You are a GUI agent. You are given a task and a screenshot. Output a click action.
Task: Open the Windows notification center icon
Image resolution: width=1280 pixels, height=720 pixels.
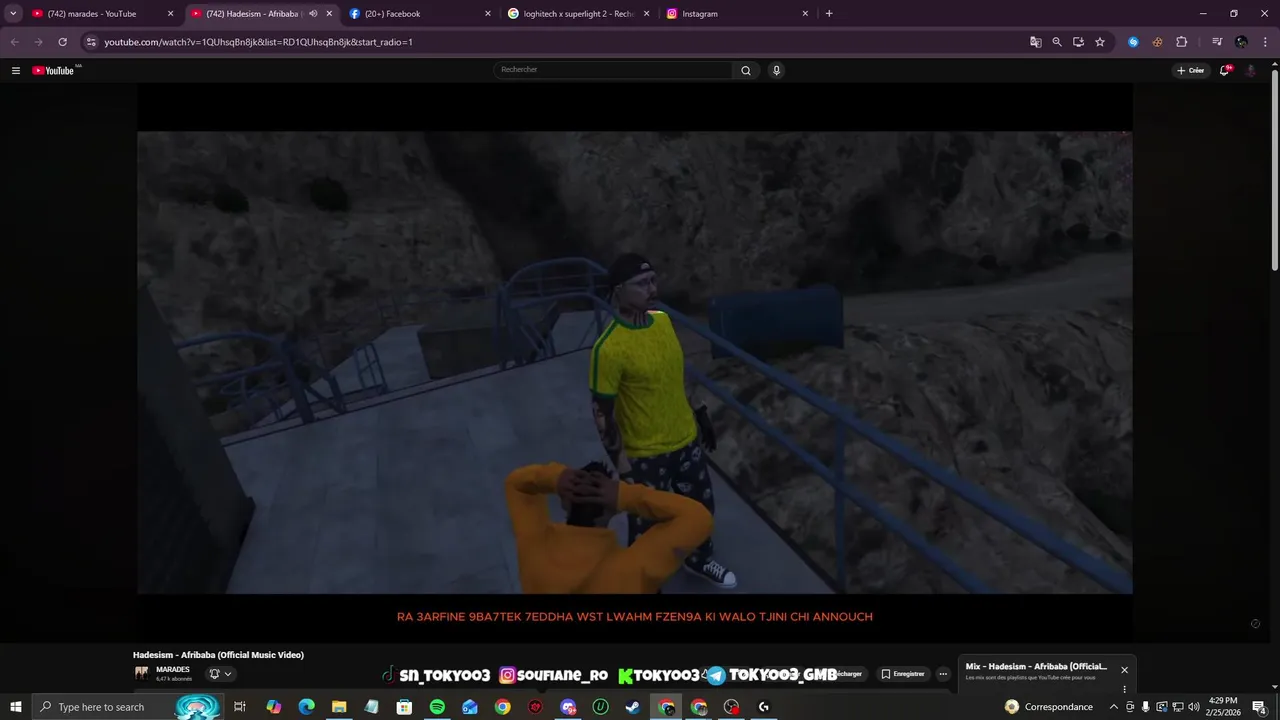click(1260, 707)
